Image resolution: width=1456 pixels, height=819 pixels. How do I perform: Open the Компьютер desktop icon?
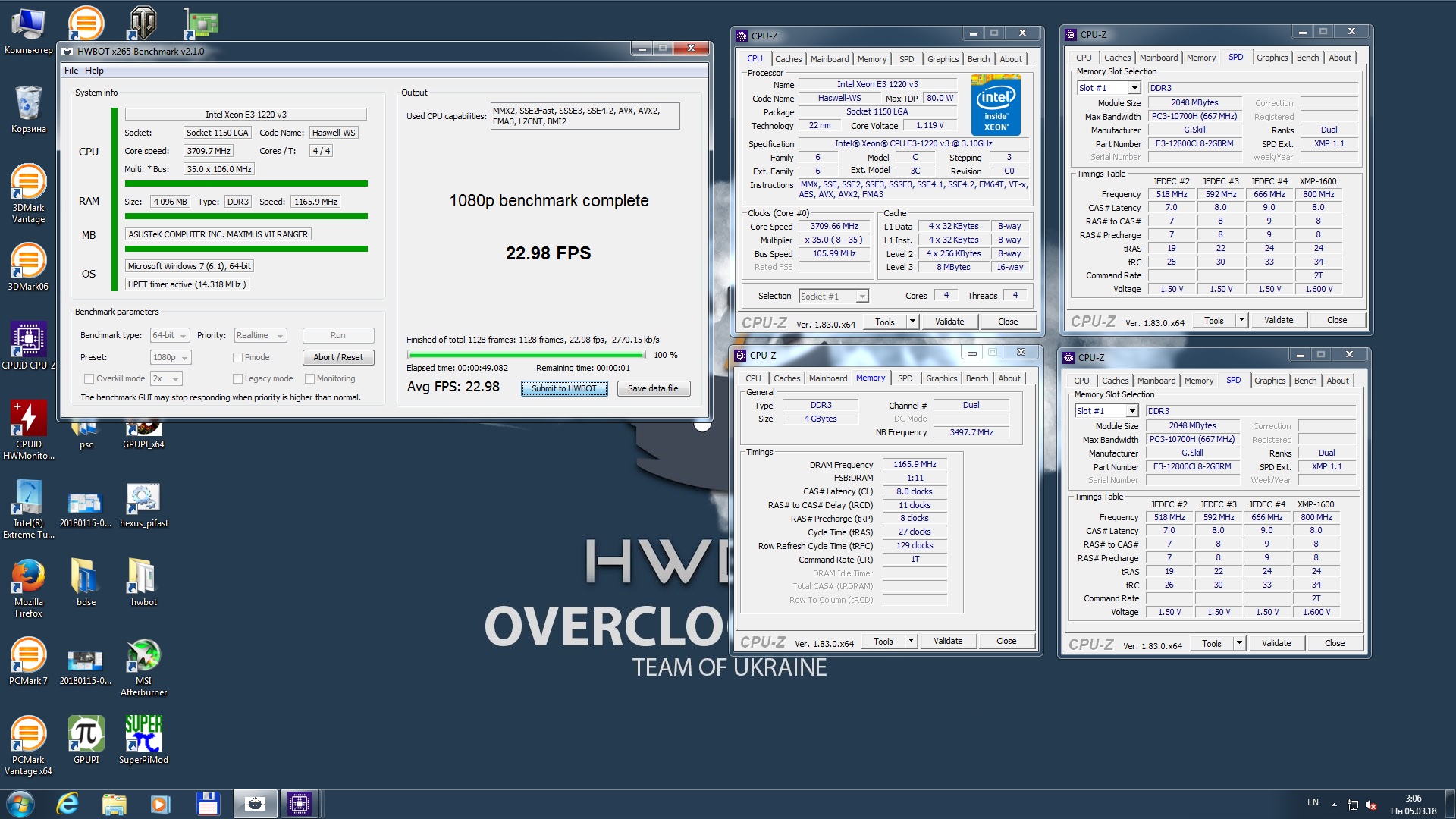[x=28, y=32]
